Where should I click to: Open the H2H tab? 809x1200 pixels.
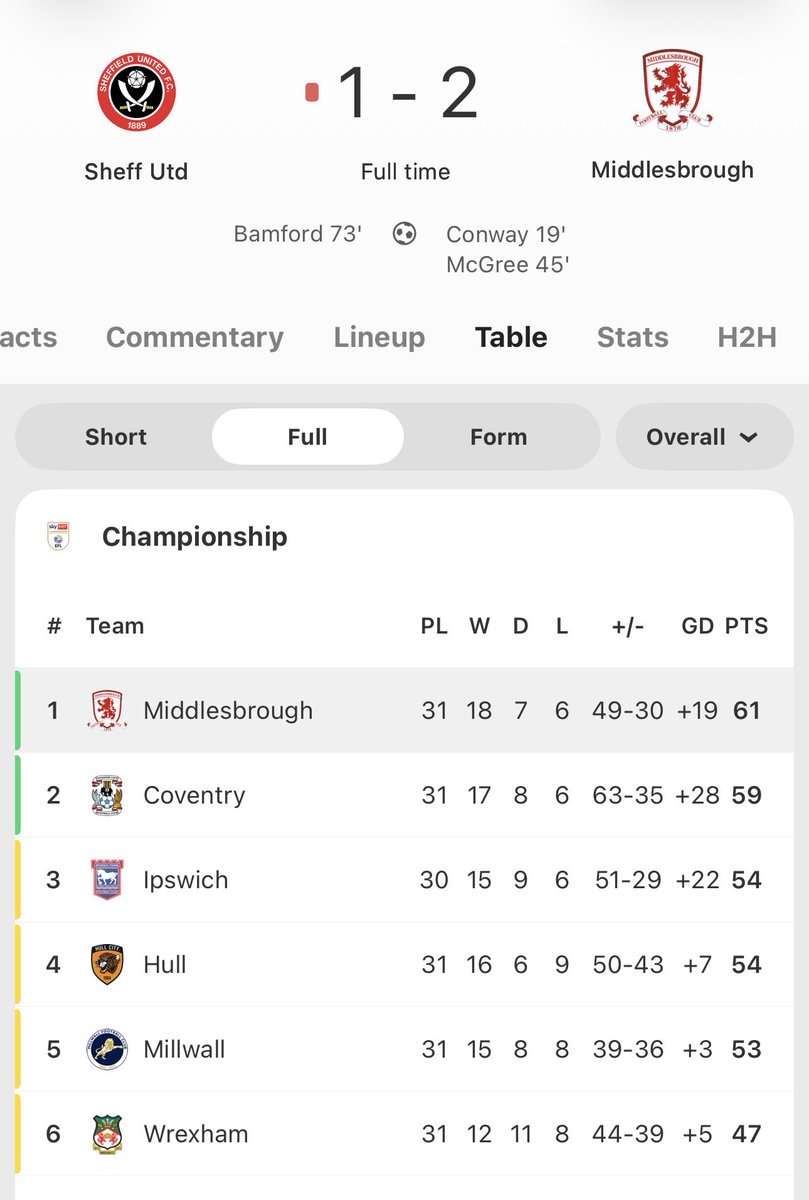click(747, 337)
